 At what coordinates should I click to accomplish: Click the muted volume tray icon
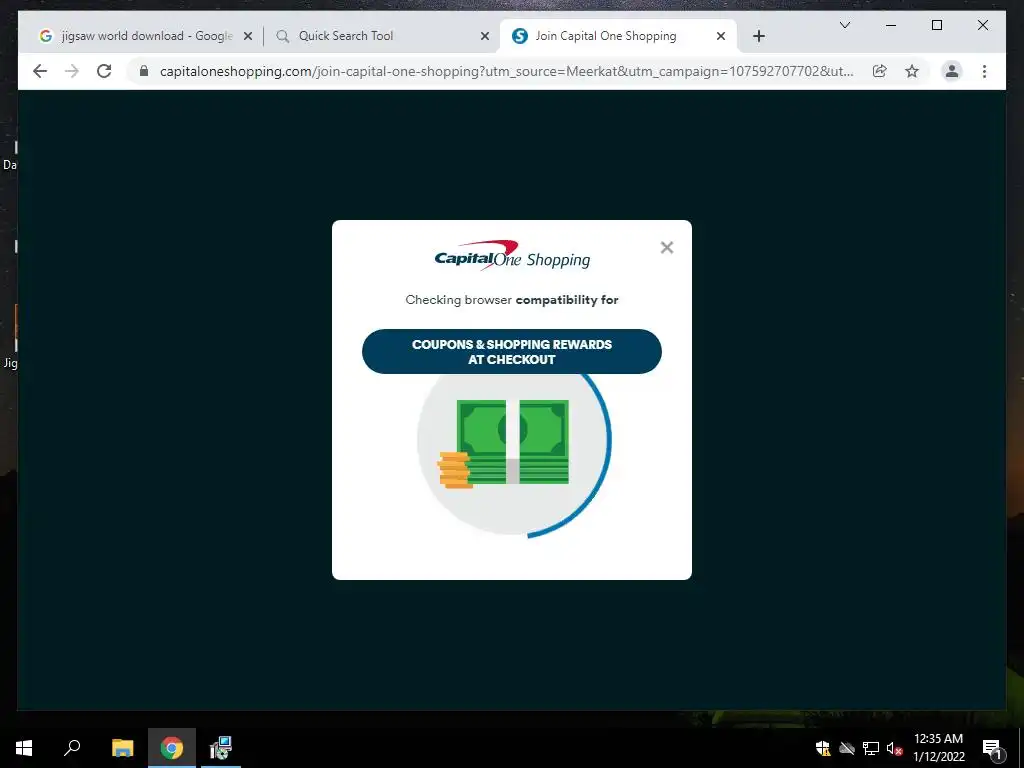click(x=894, y=748)
